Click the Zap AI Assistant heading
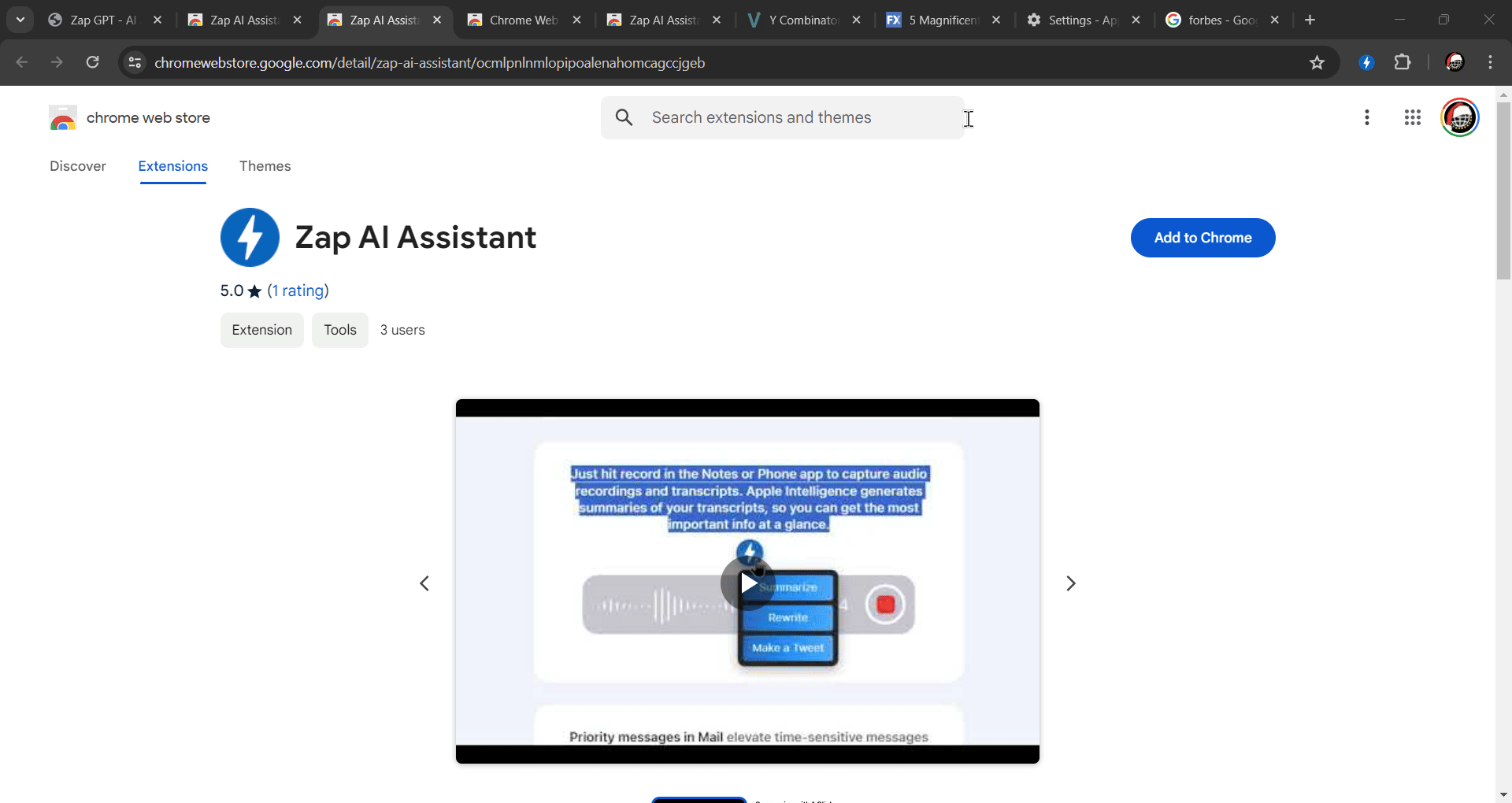Viewport: 1512px width, 803px height. 416,237
